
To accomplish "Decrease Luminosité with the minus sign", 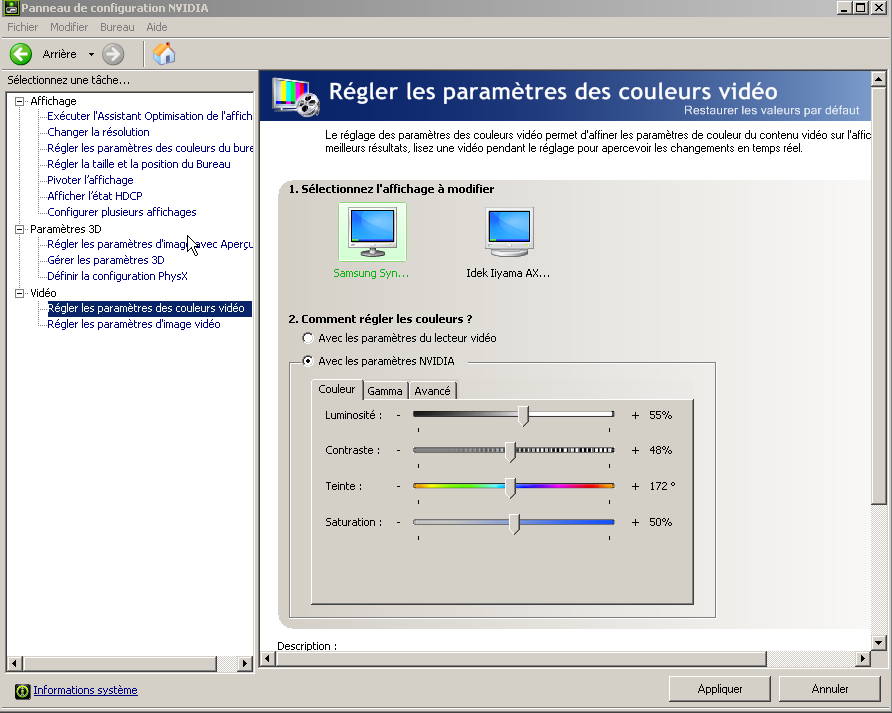I will (x=398, y=415).
